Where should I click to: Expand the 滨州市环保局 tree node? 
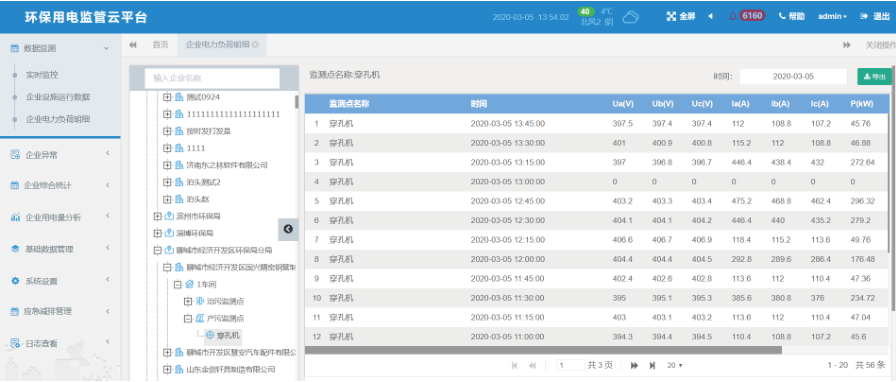click(x=158, y=217)
